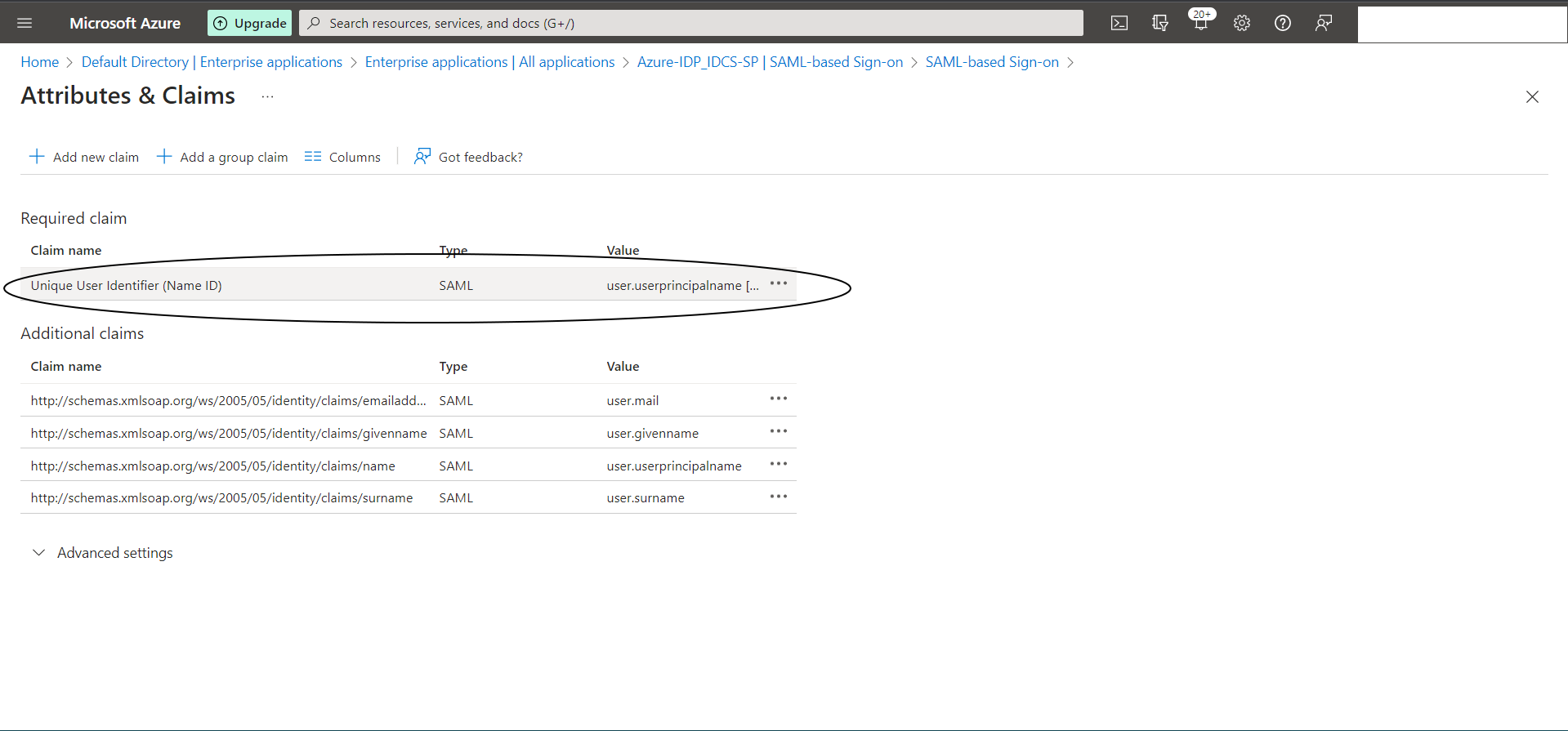Go to the Microsoft Azure home title
Image resolution: width=1568 pixels, height=731 pixels.
click(125, 23)
